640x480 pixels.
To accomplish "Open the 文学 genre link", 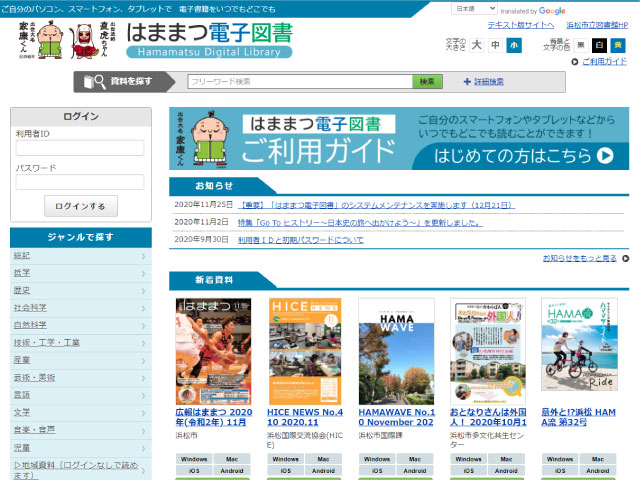I will 22,413.
